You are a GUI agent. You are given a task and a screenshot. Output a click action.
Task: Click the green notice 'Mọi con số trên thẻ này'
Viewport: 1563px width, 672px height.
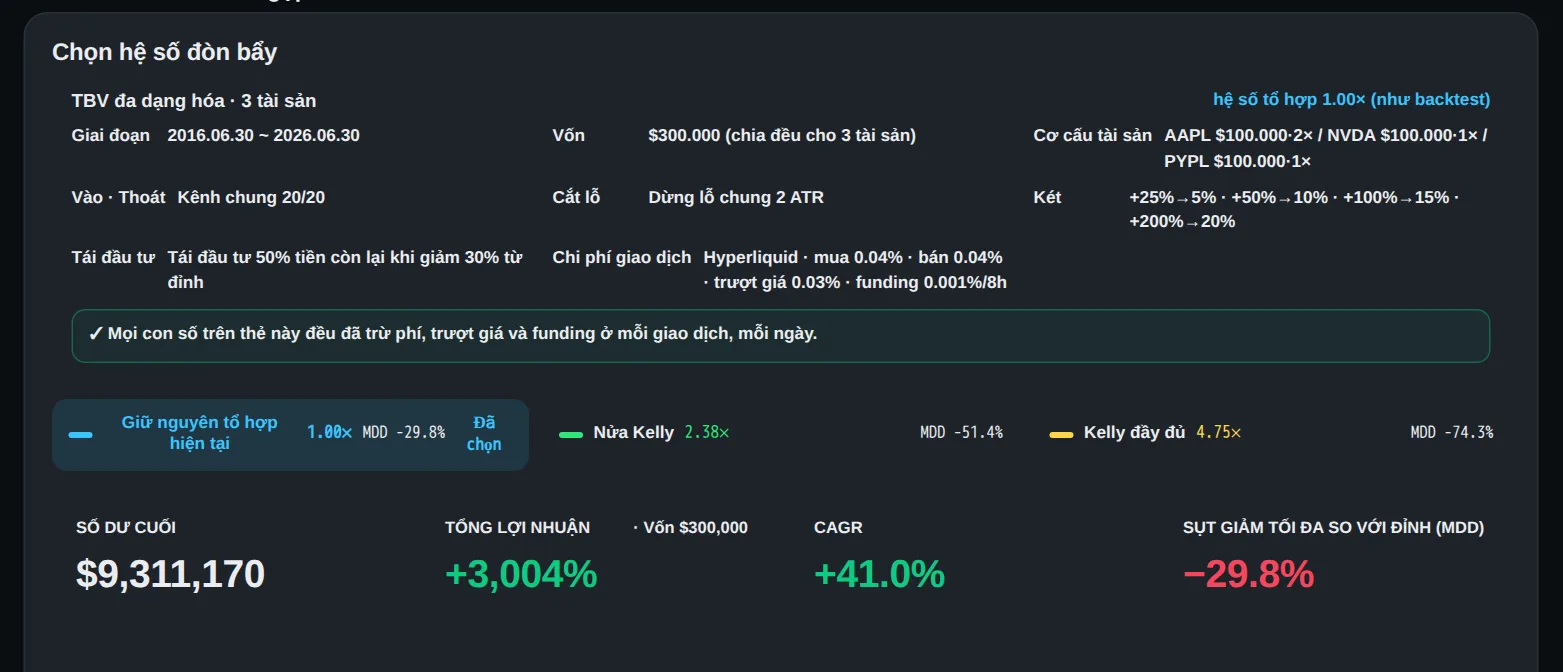click(x=781, y=335)
